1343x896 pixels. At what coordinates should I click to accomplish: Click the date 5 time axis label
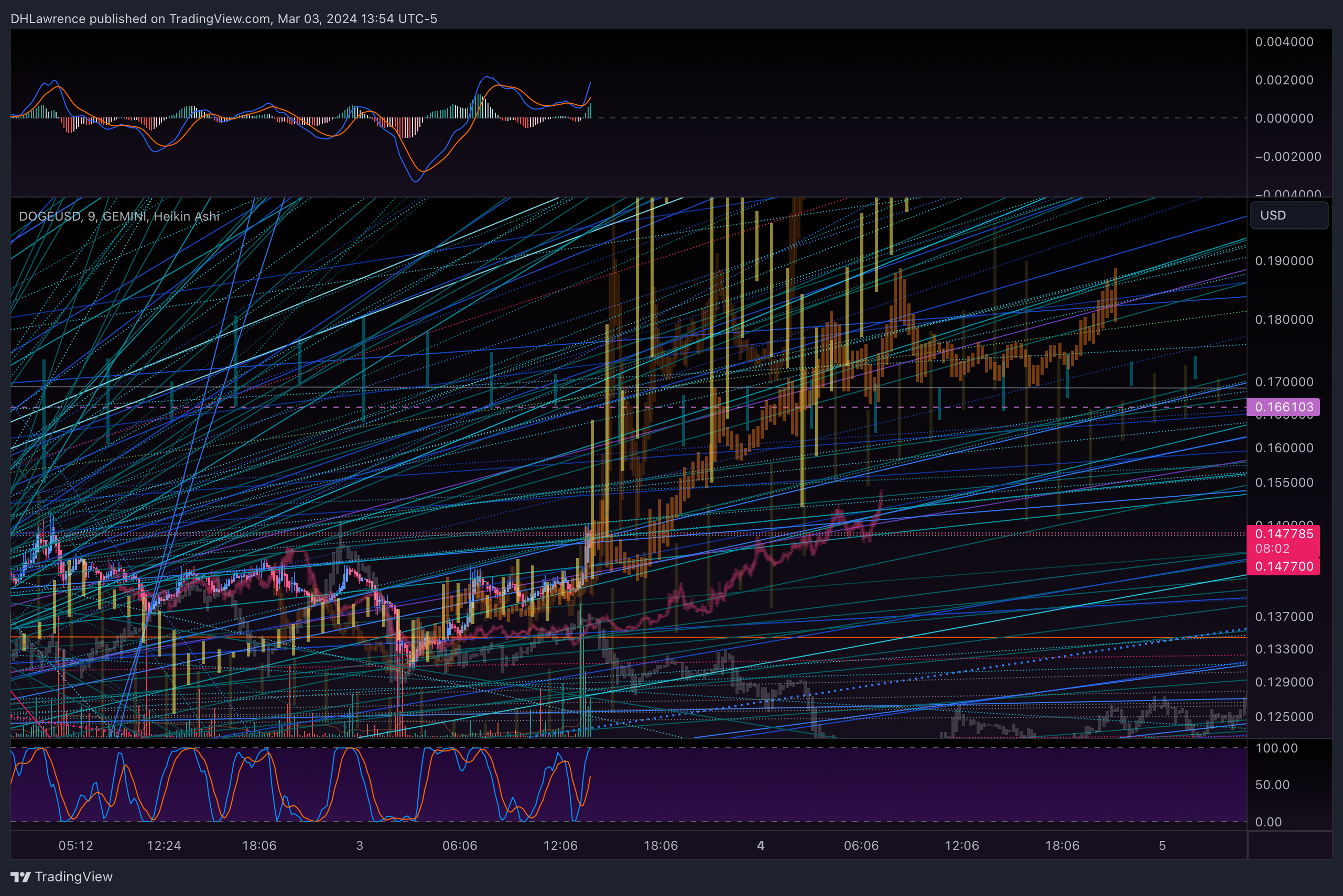pyautogui.click(x=1162, y=846)
